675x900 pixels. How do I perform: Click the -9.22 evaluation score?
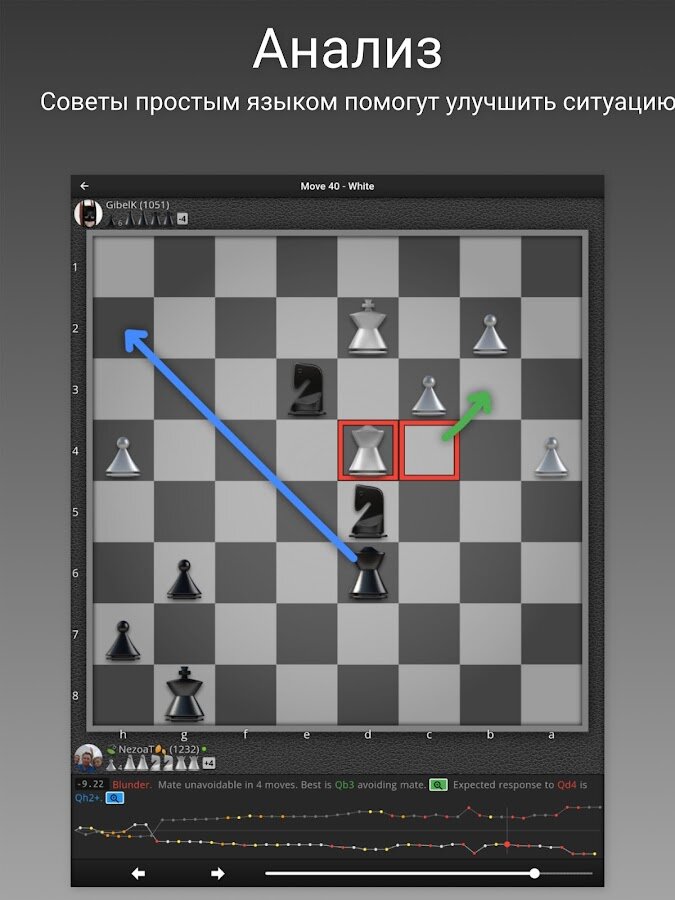point(91,784)
